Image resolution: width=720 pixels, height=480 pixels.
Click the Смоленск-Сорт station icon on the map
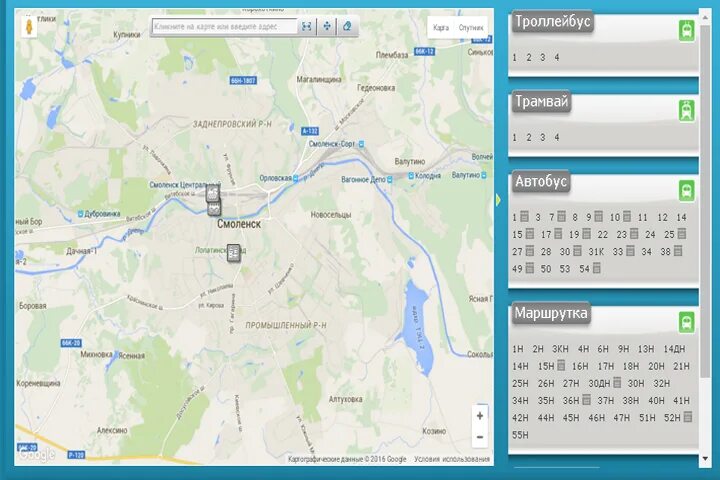tap(361, 144)
